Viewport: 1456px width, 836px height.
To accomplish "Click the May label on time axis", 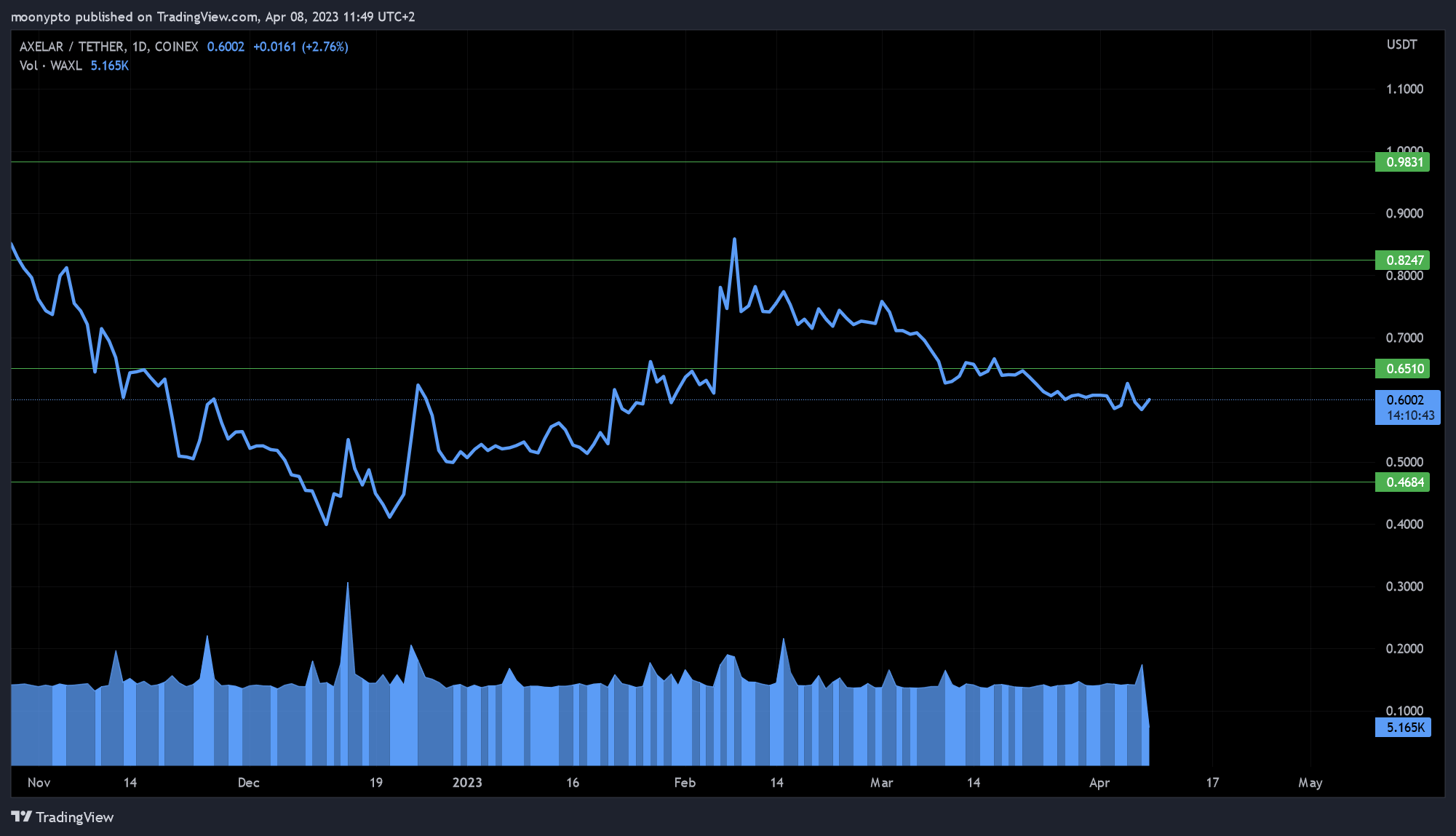I will [1310, 782].
